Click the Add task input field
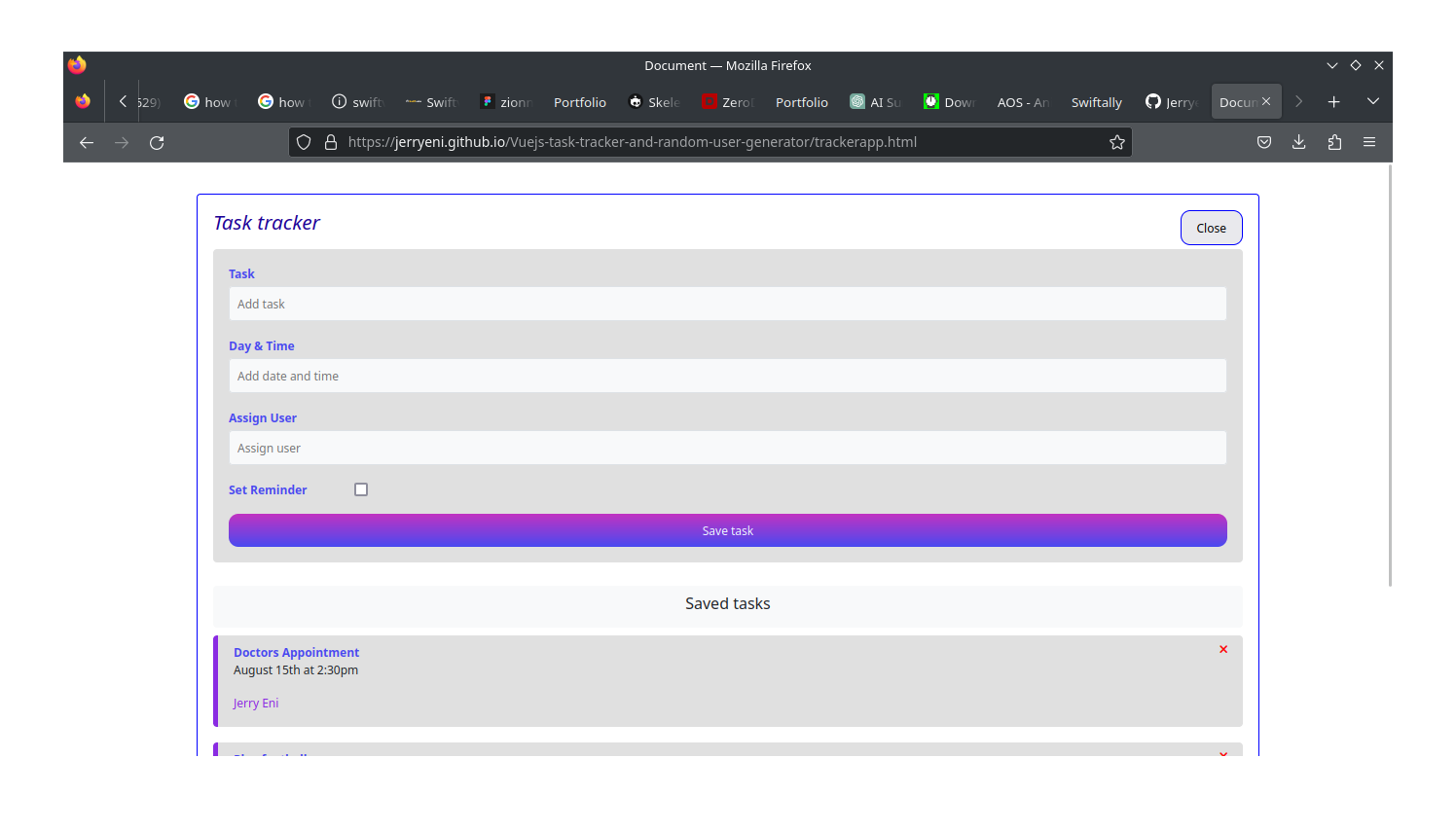Image resolution: width=1456 pixels, height=831 pixels. click(x=727, y=304)
